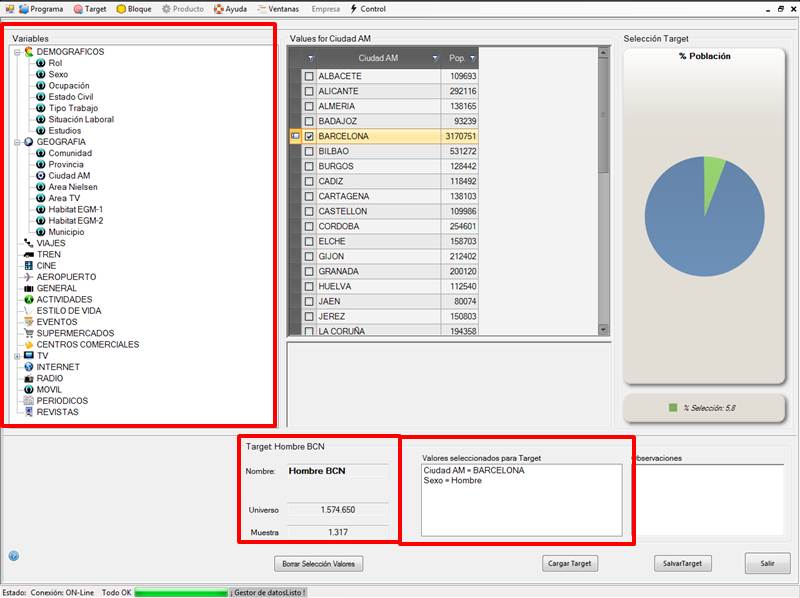Collapse the GEOGRAFIA tree node
Screen dimensions: 800x598
[17, 142]
